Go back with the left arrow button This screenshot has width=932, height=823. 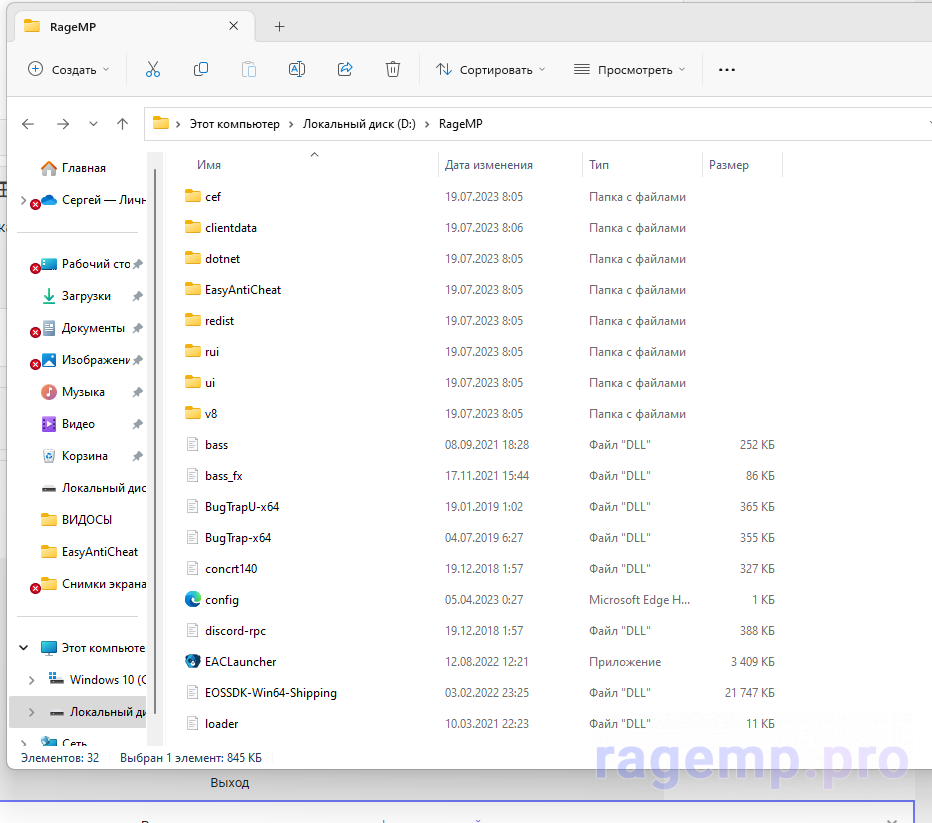28,124
